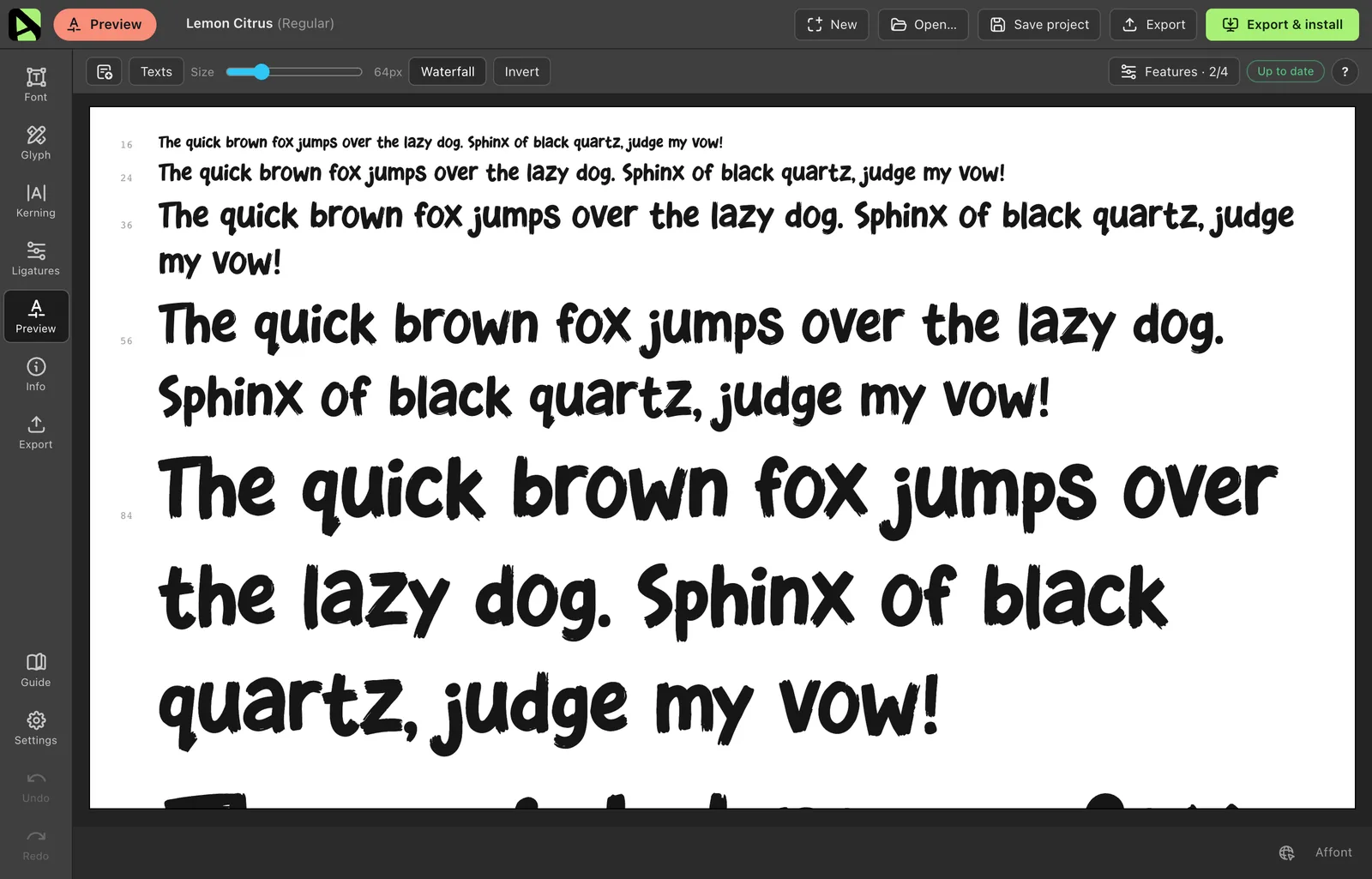Go to the Kerning section
1372x879 pixels.
[36, 201]
